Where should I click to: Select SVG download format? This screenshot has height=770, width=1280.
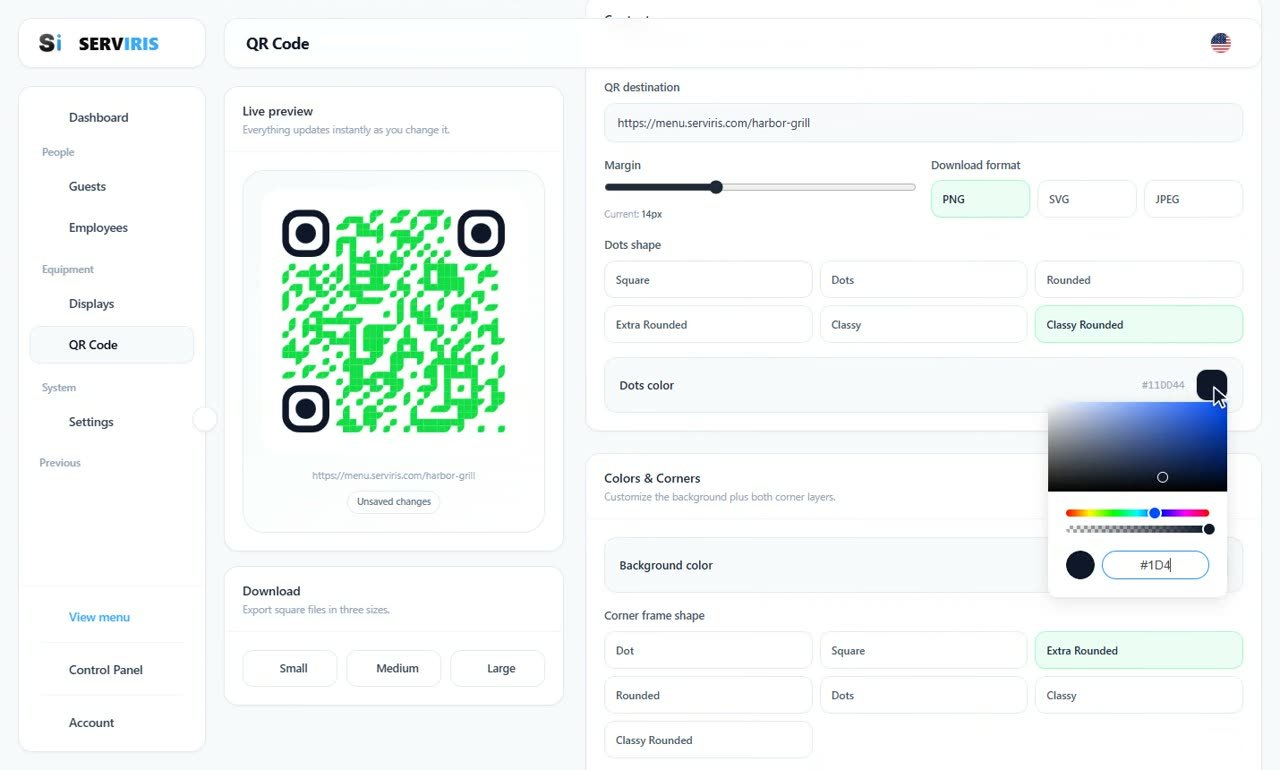click(1087, 199)
